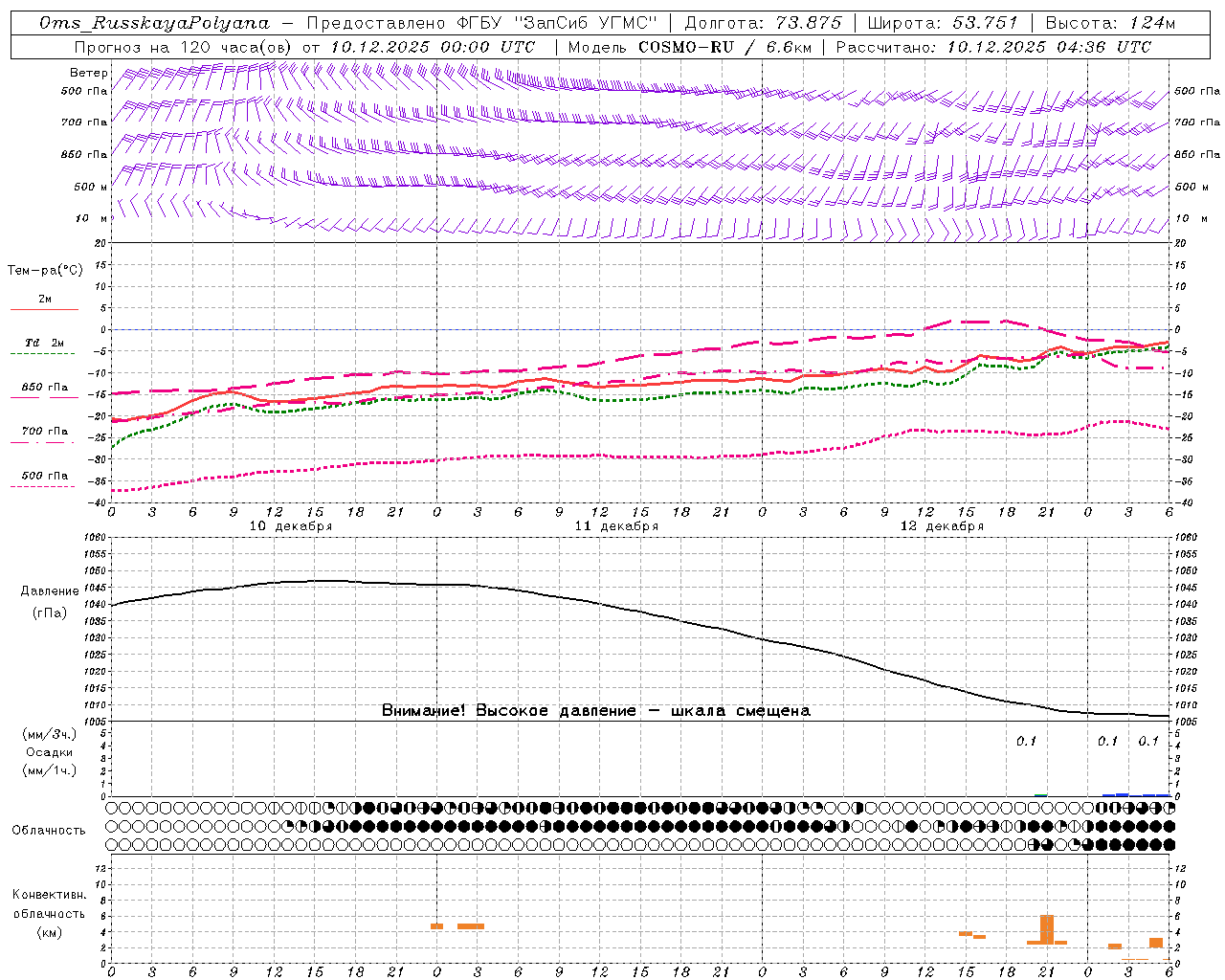Click the Долгота: 73.875 value
This screenshot has height=980, width=1225.
coord(763,23)
